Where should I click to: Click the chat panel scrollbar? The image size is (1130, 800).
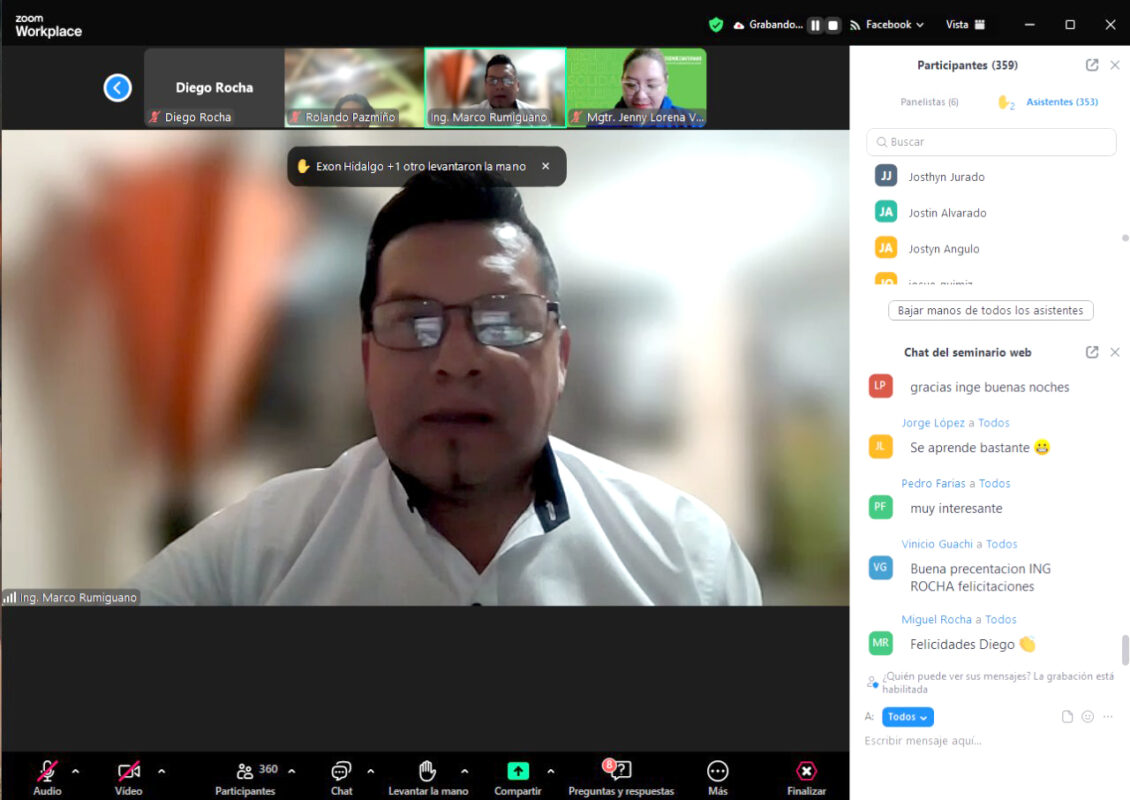tap(1125, 649)
